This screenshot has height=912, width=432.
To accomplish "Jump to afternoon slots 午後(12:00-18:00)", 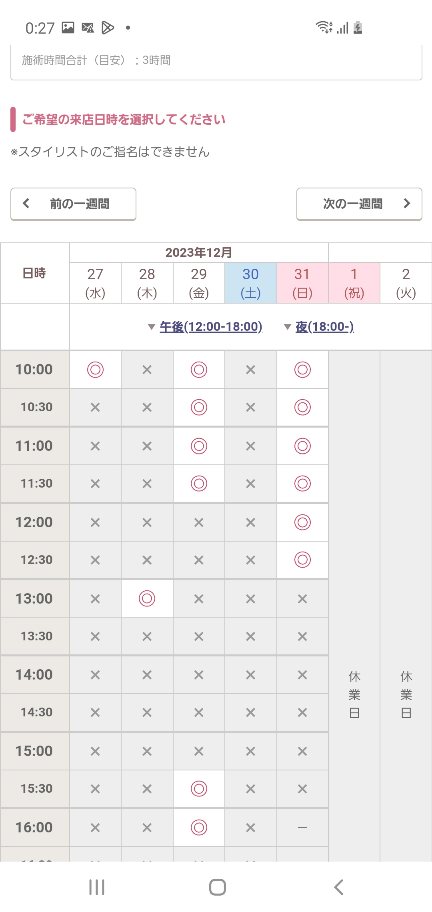I will coord(211,327).
